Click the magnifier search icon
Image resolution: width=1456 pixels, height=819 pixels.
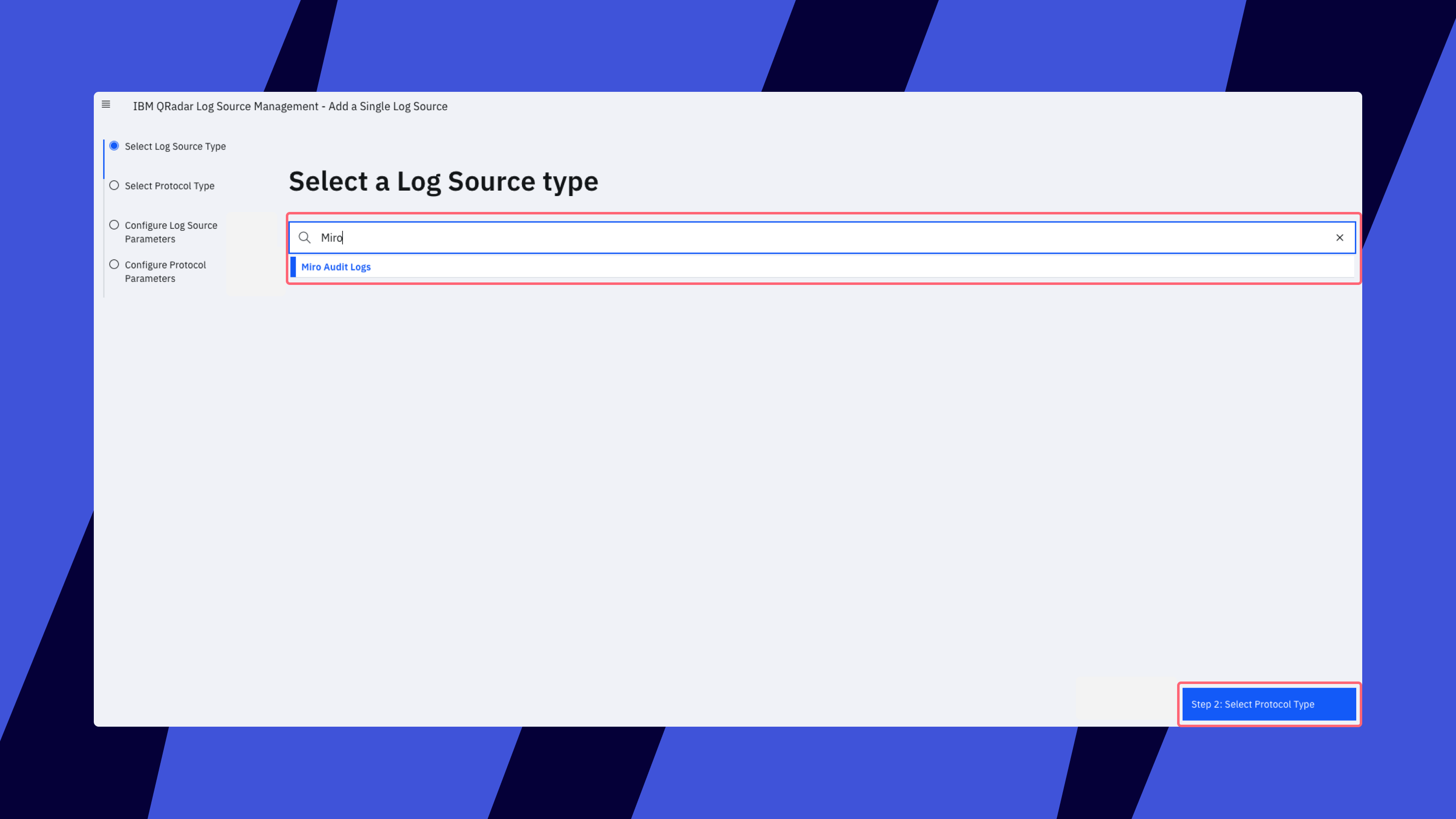(x=305, y=237)
